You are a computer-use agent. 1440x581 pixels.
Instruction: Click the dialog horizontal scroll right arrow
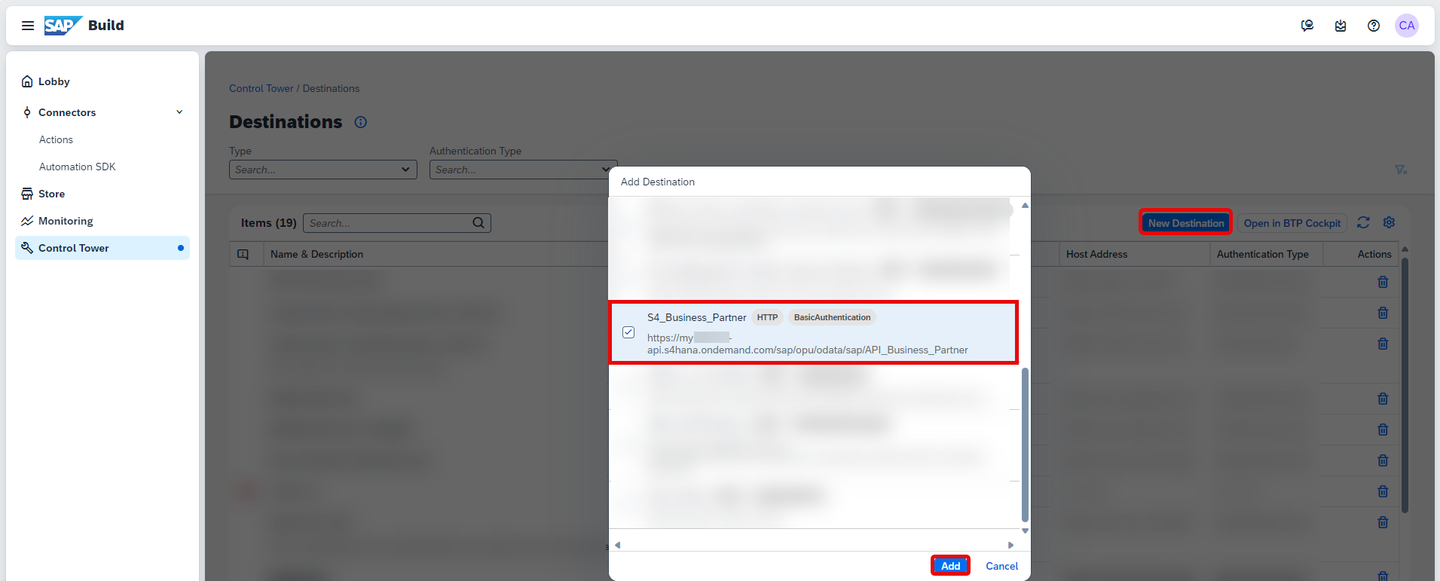(x=1011, y=545)
